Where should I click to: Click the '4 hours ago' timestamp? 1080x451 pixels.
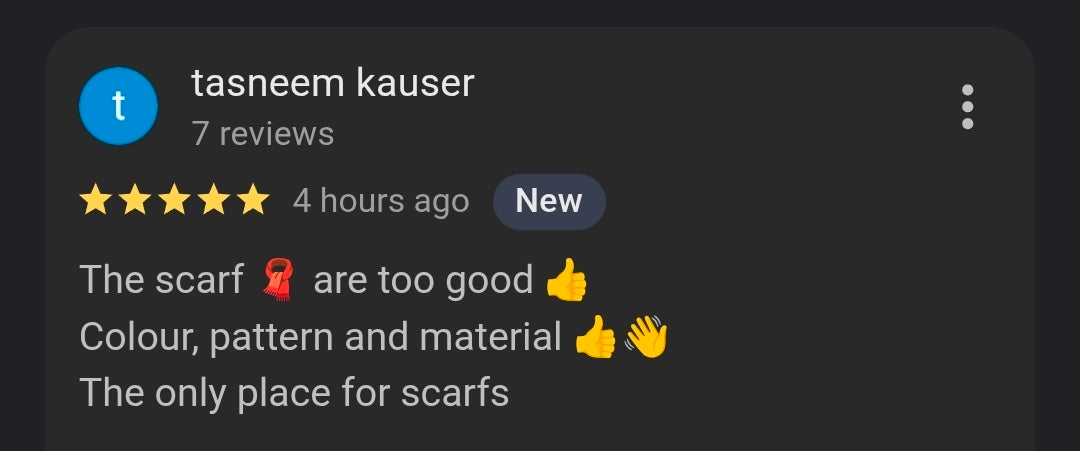click(381, 201)
